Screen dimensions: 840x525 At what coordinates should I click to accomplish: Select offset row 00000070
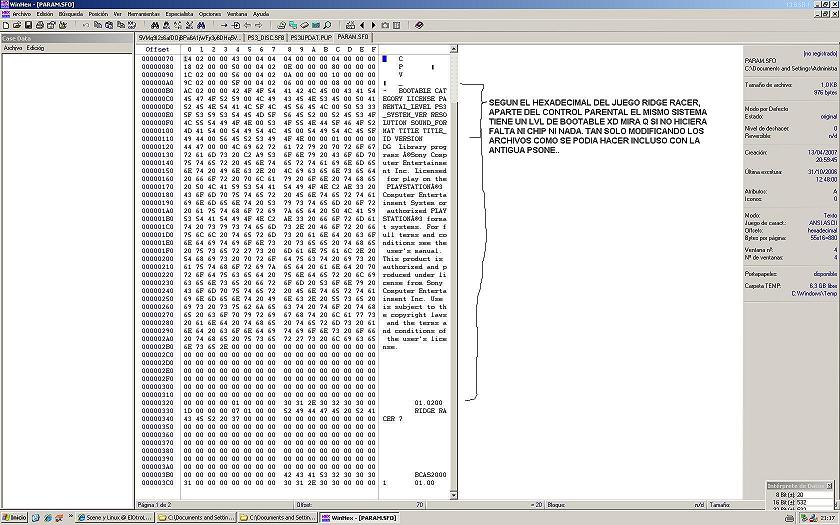(158, 58)
